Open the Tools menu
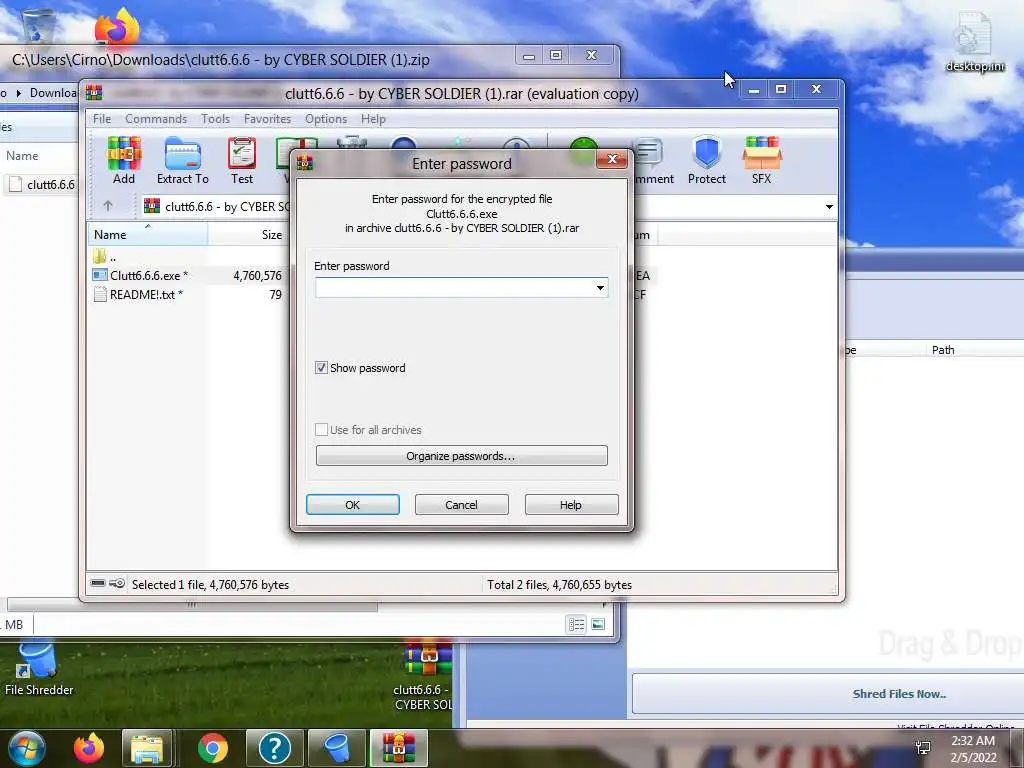Screen dimensions: 1024x768 (216, 119)
